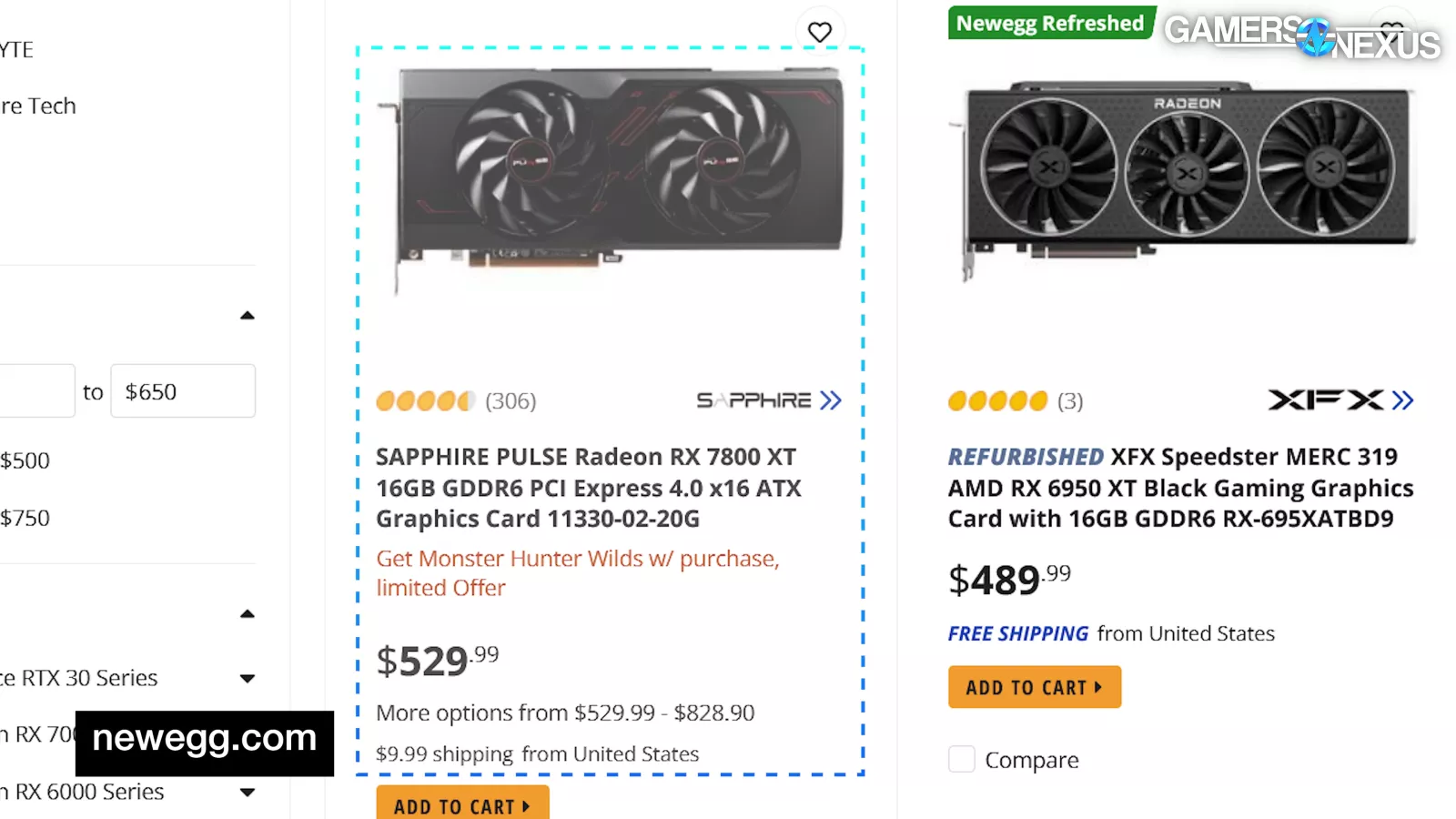Collapse the price filter section arrow
The height and width of the screenshot is (819, 1456).
[248, 316]
